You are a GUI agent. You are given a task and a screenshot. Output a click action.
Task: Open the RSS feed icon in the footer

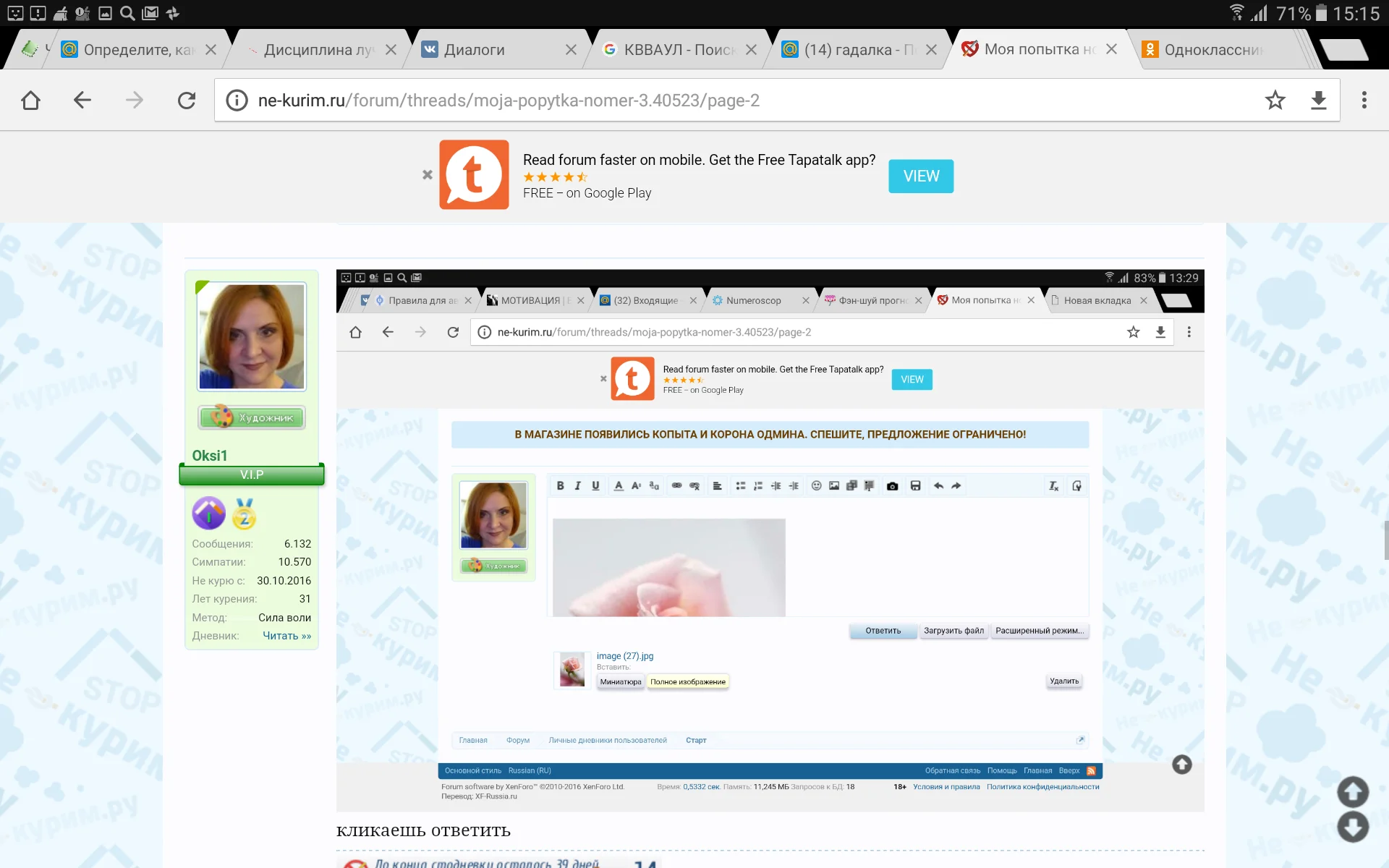point(1091,771)
